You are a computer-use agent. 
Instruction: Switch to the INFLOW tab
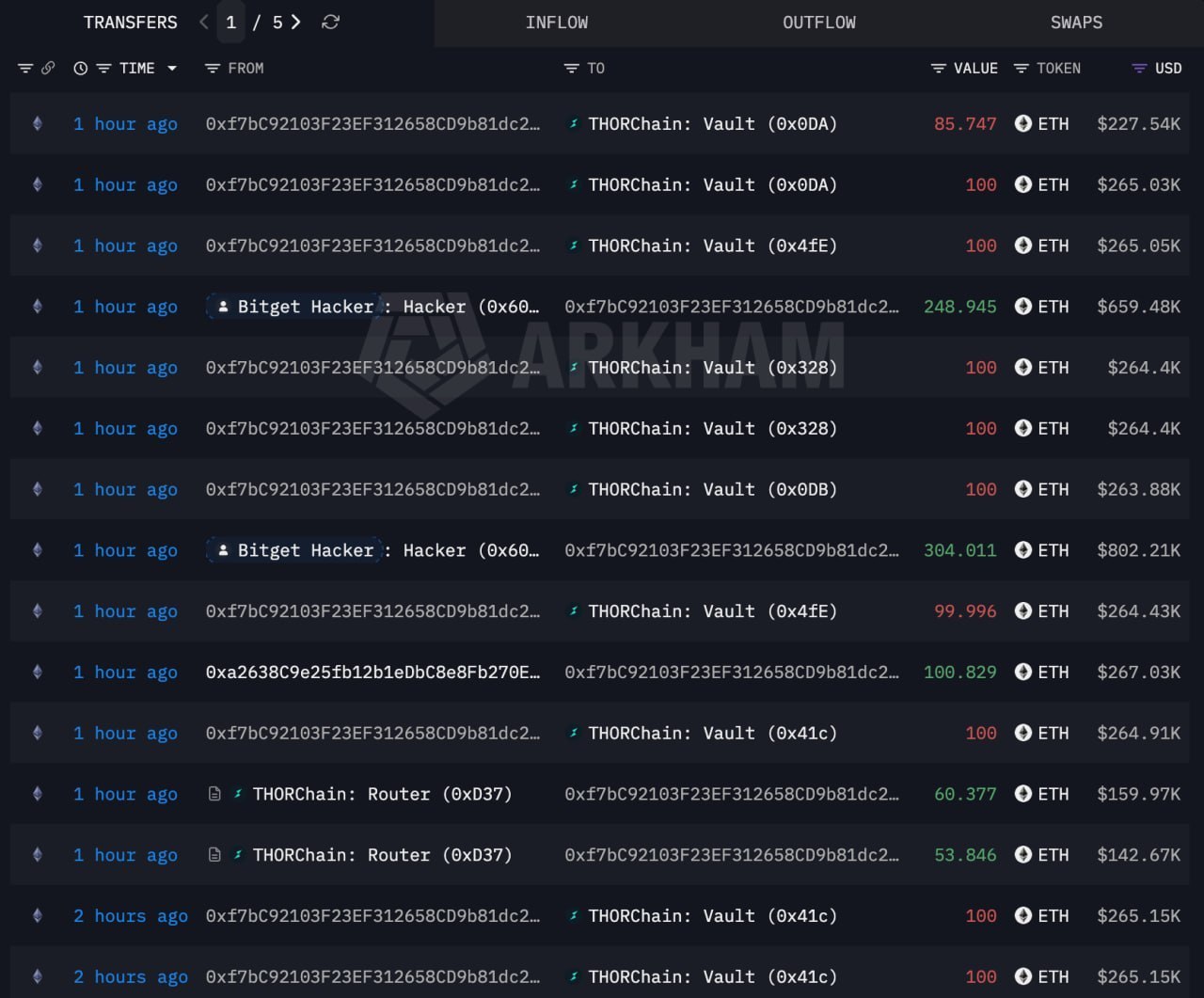point(557,23)
